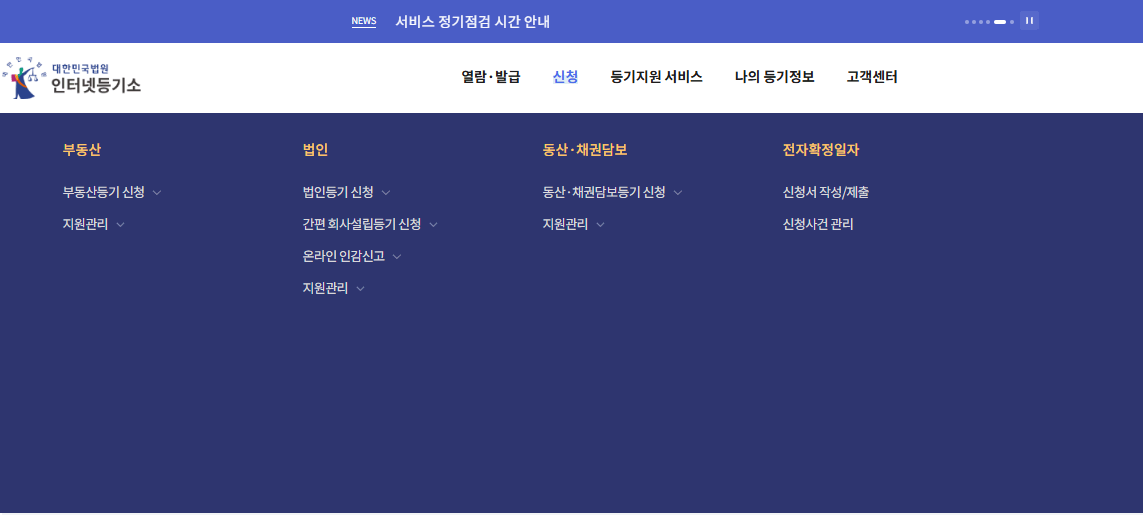Click the 인터넷등기소 court logo
Viewport: 1143px width, 515px height.
click(71, 77)
